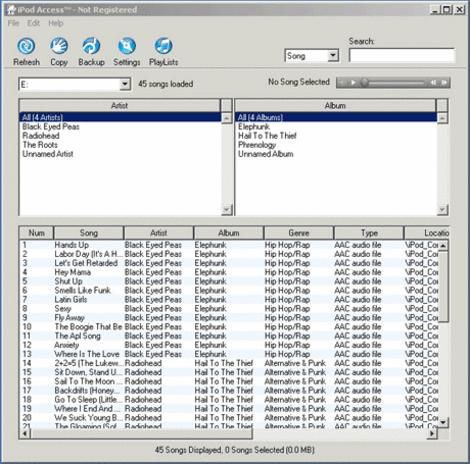This screenshot has width=470, height=464.
Task: Click the song list scroll down arrow
Action: tap(443, 422)
